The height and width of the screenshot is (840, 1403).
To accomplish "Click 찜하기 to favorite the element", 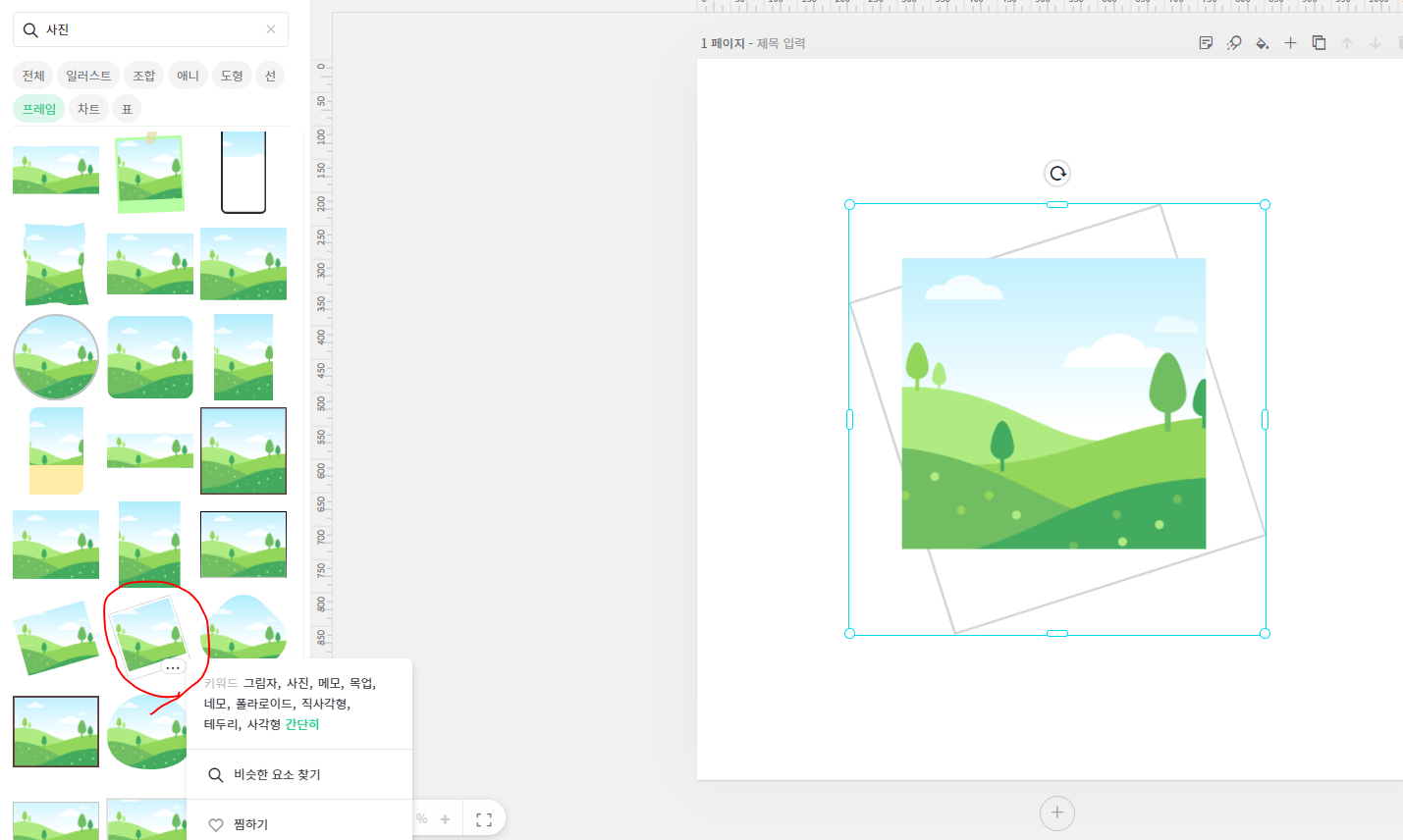I will [x=250, y=824].
